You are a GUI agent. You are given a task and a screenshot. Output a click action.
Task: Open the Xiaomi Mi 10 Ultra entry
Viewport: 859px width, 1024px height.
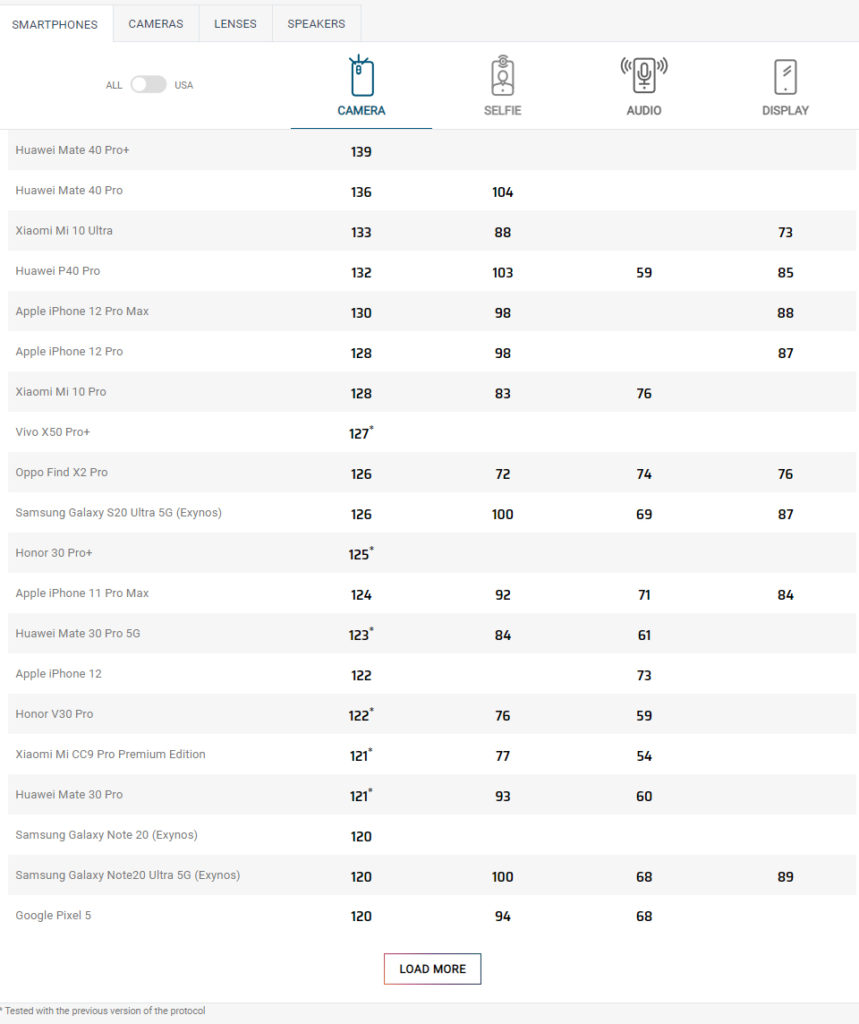tap(64, 231)
